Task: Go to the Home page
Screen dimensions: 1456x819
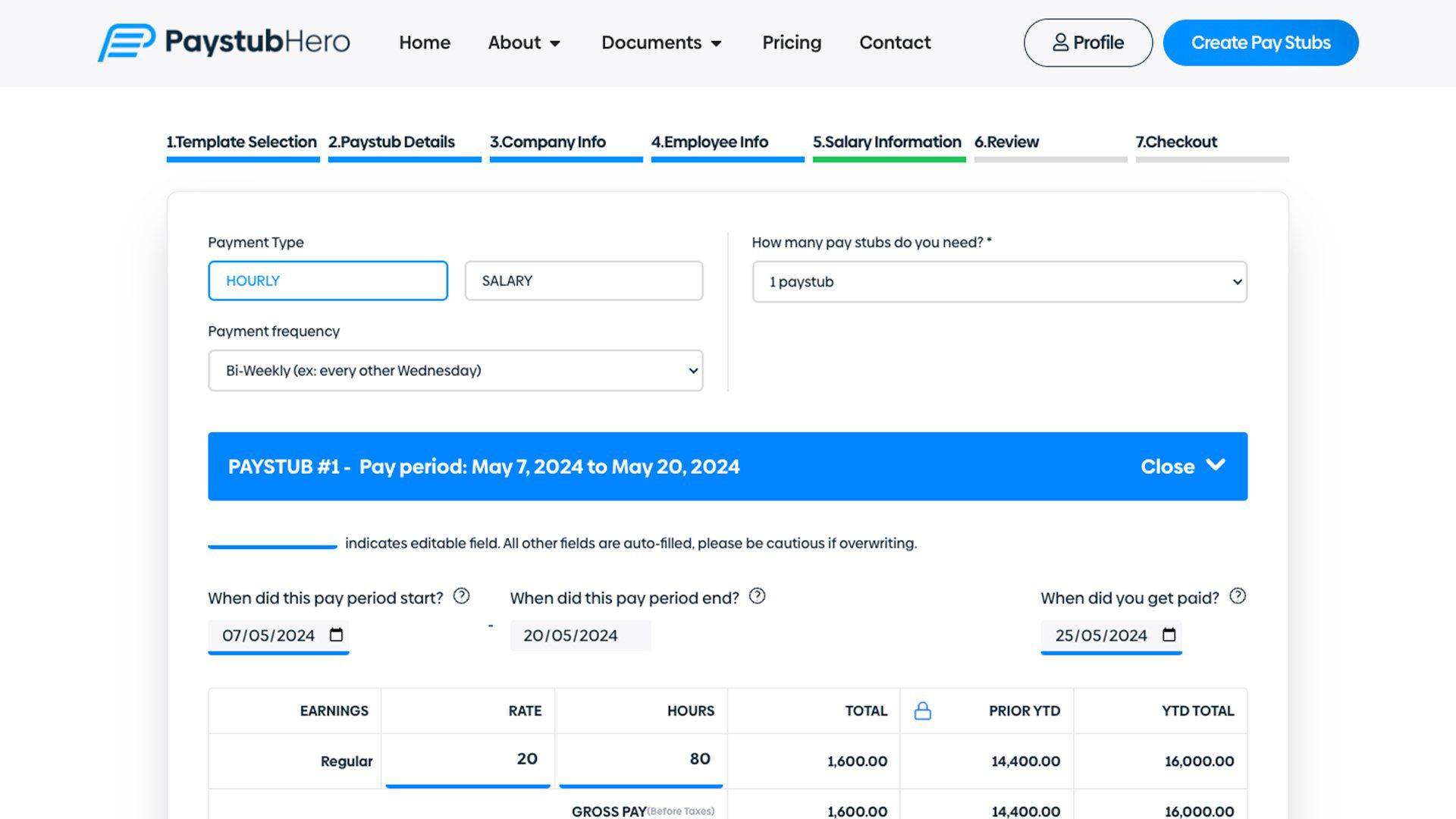Action: point(425,42)
